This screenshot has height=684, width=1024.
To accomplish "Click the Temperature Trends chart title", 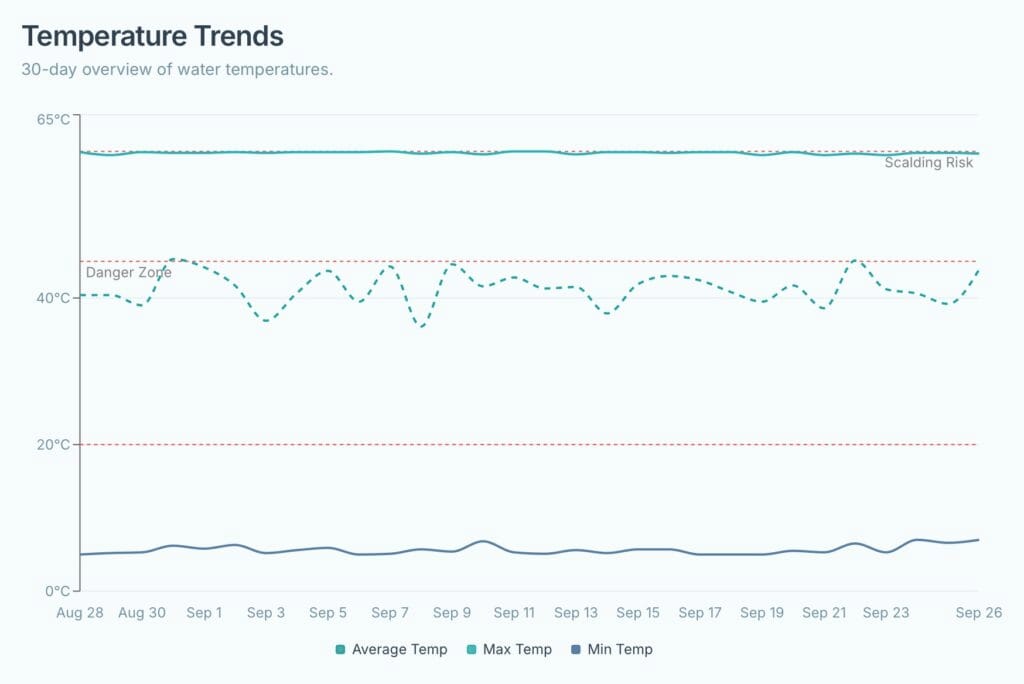I will pyautogui.click(x=152, y=36).
